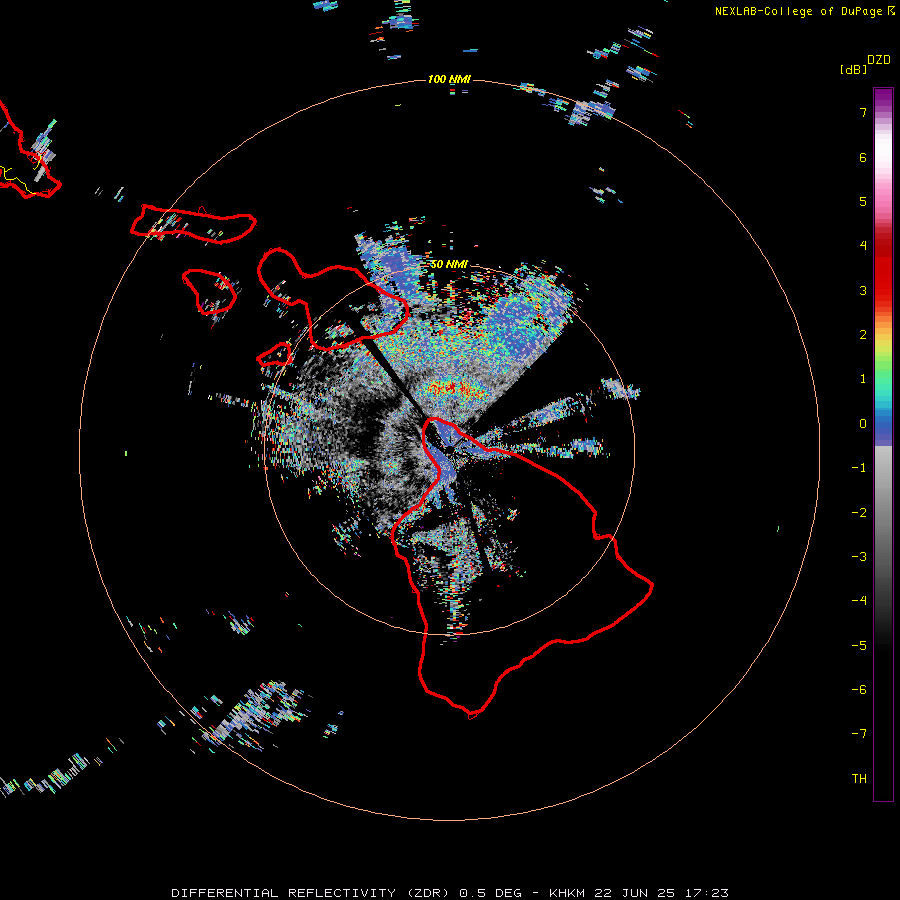
Task: Click the blue section of color bar near 0
Action: (x=883, y=428)
